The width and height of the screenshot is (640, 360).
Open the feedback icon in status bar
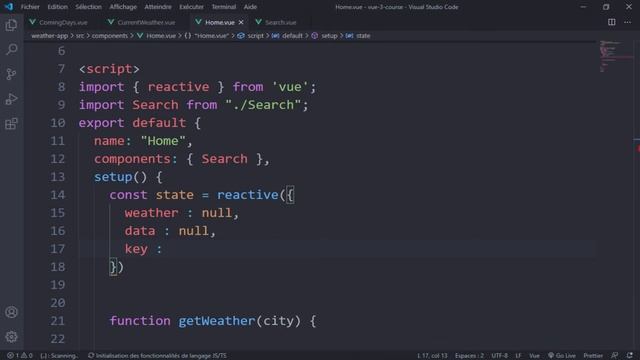[x=614, y=356]
